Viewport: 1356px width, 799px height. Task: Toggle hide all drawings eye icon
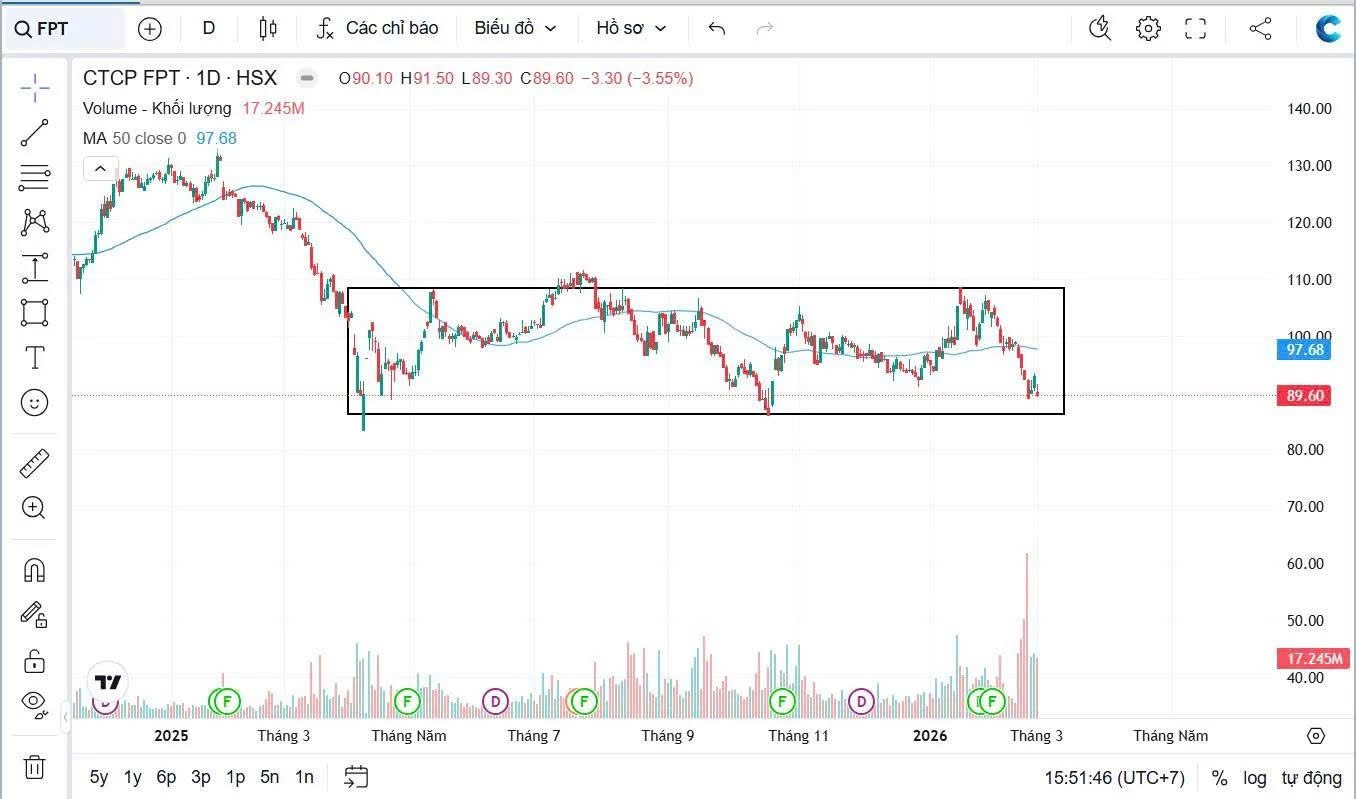[x=34, y=705]
